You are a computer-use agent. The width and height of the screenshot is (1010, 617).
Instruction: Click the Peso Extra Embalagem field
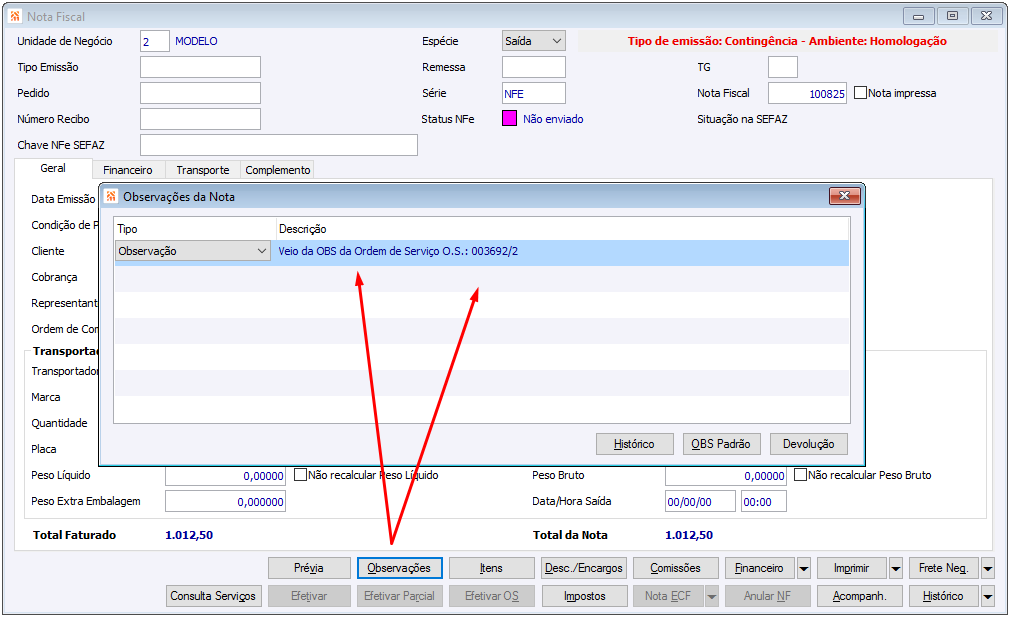click(225, 501)
